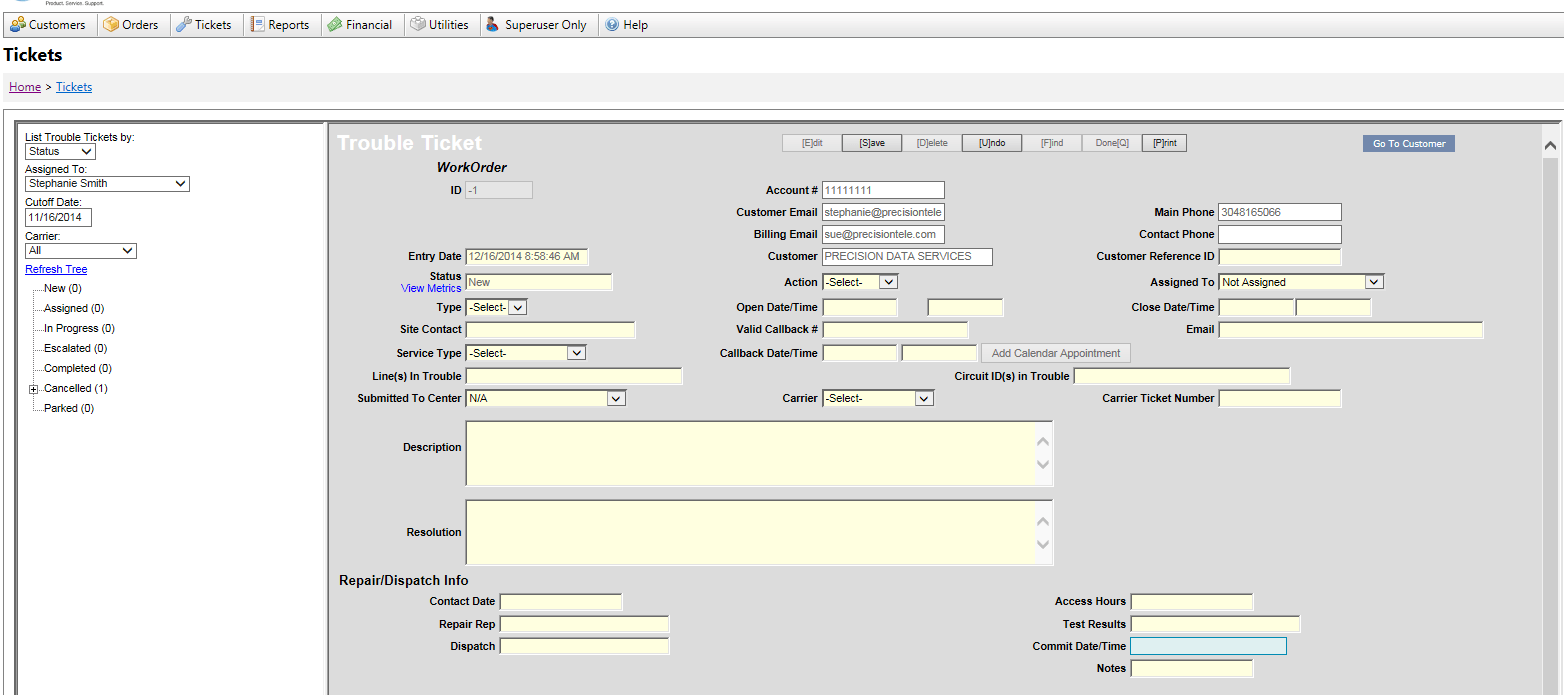Open the ticket form Carrier dropdown
1564x695 pixels.
tap(878, 398)
